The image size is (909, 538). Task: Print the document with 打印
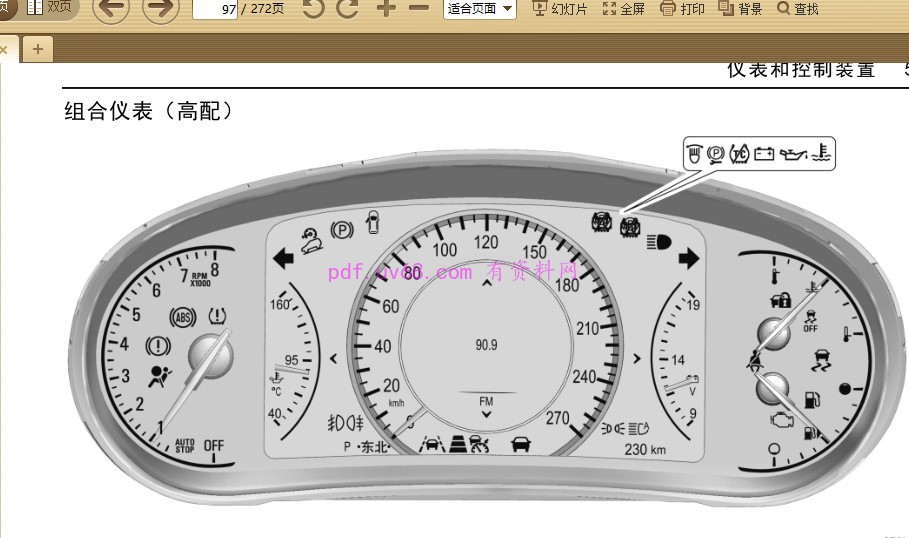(682, 9)
